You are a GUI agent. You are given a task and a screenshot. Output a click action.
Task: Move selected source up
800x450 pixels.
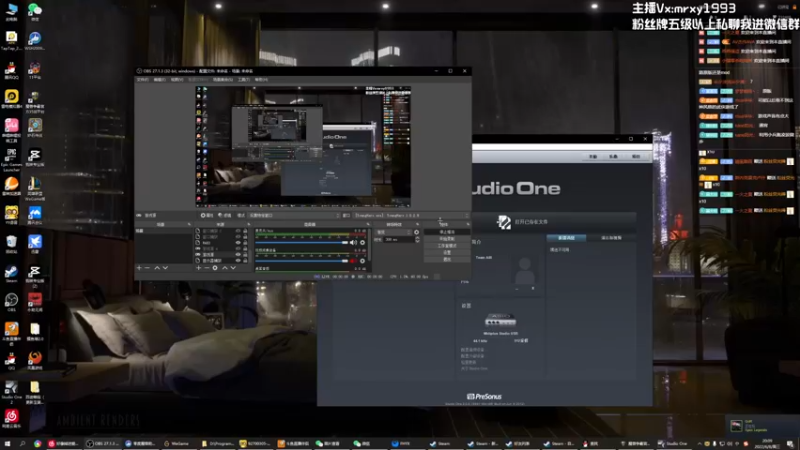click(x=225, y=267)
